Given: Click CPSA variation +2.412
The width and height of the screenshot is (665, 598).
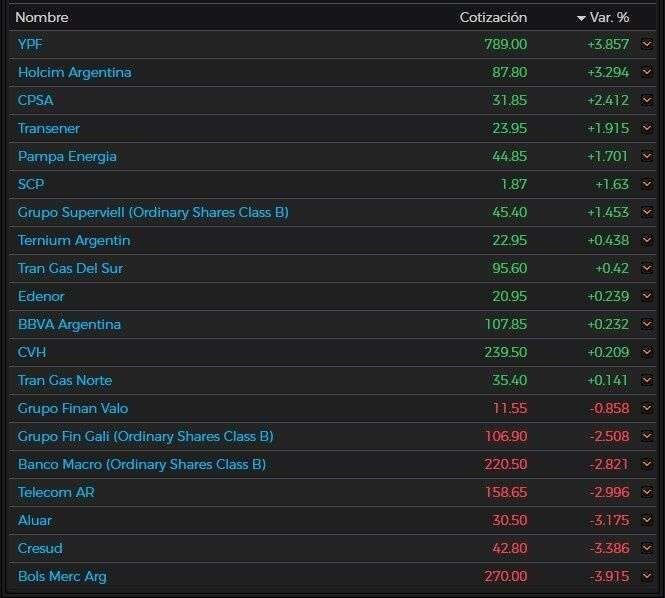Looking at the screenshot, I should click(x=608, y=100).
